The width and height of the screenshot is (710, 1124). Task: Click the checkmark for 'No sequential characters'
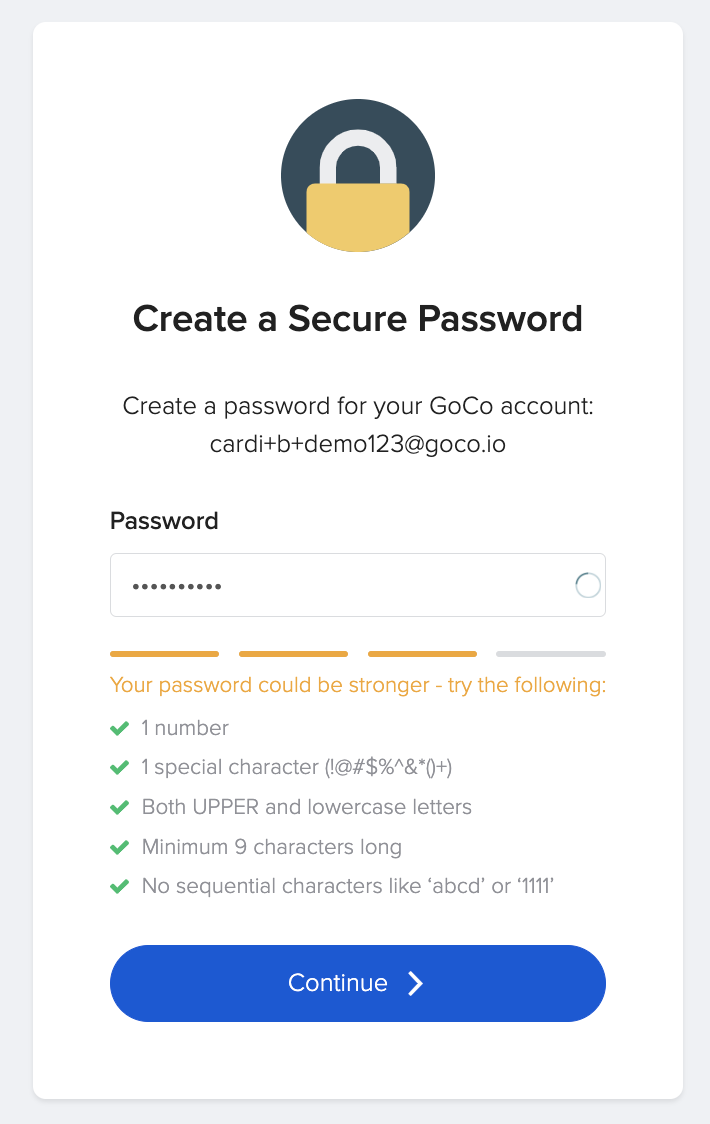[120, 886]
